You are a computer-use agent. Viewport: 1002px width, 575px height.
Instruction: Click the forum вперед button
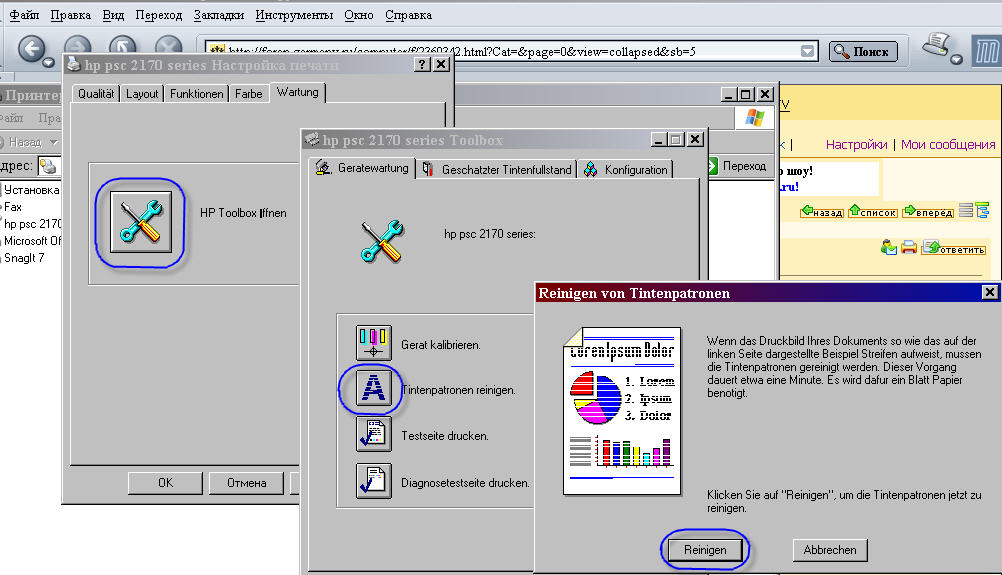[928, 211]
